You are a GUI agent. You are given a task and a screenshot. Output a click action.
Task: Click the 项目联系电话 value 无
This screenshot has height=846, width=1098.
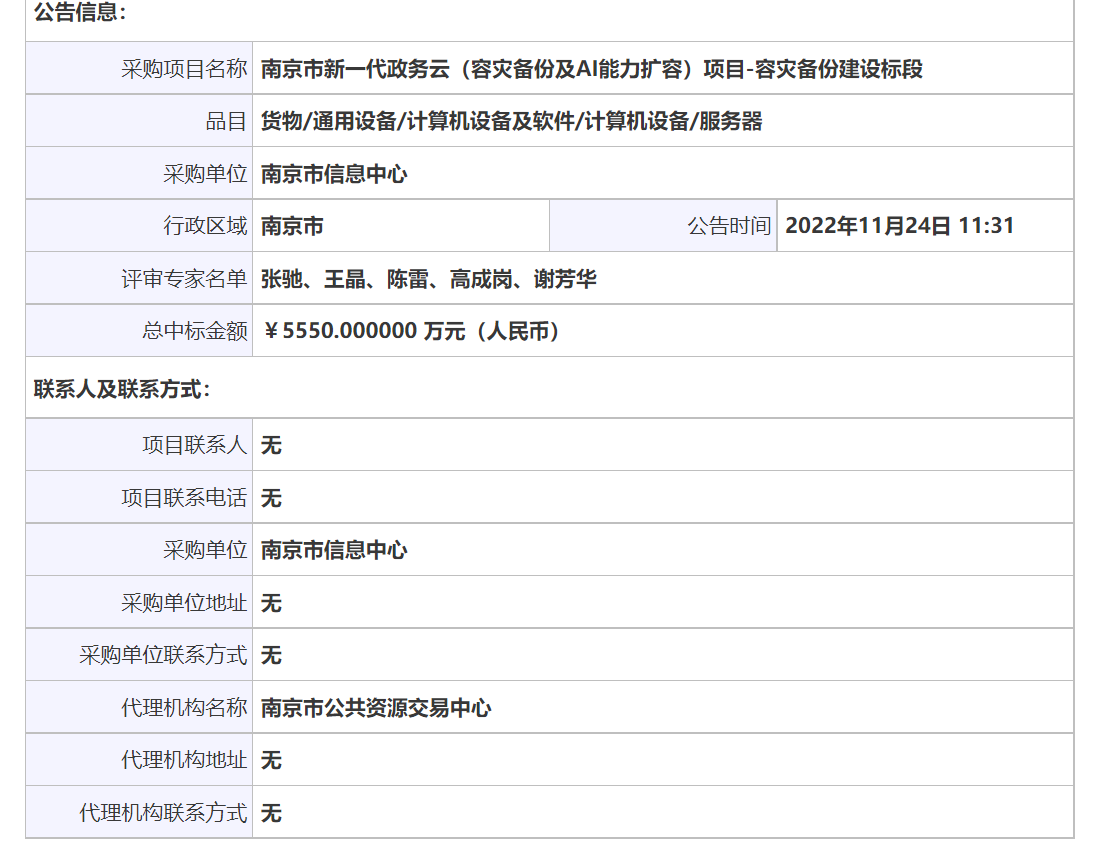click(271, 498)
